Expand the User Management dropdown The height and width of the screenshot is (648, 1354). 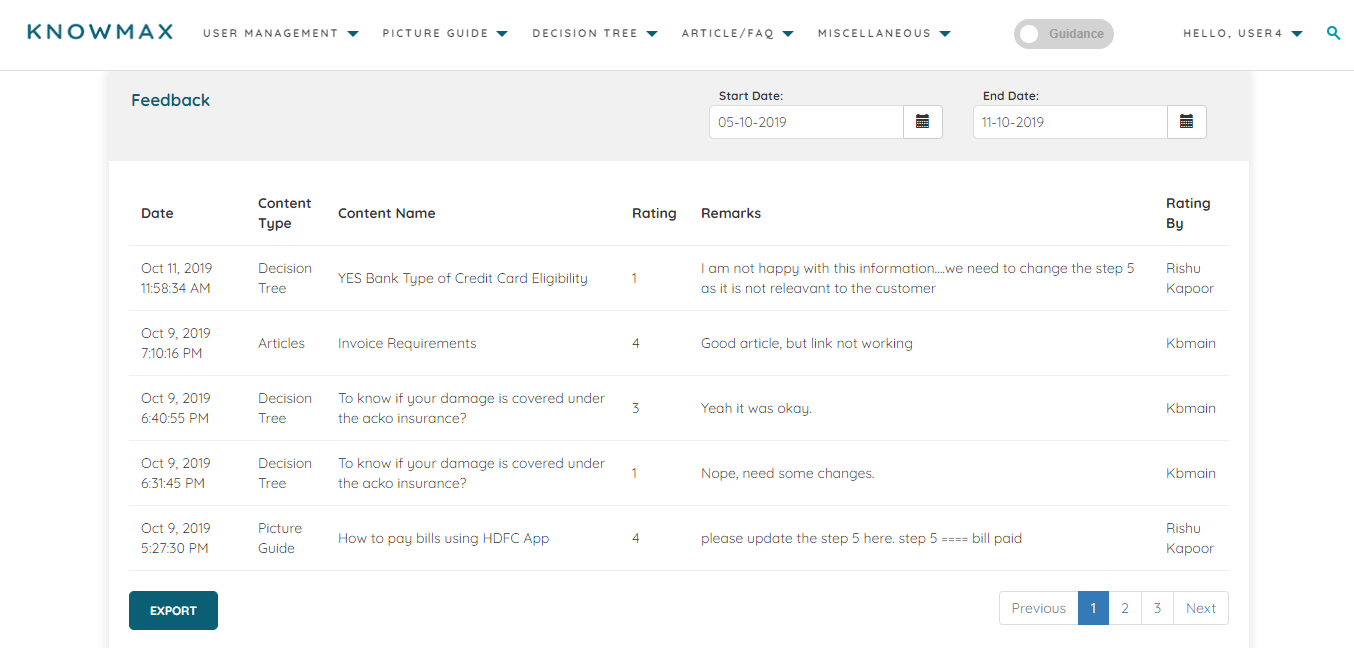coord(280,34)
